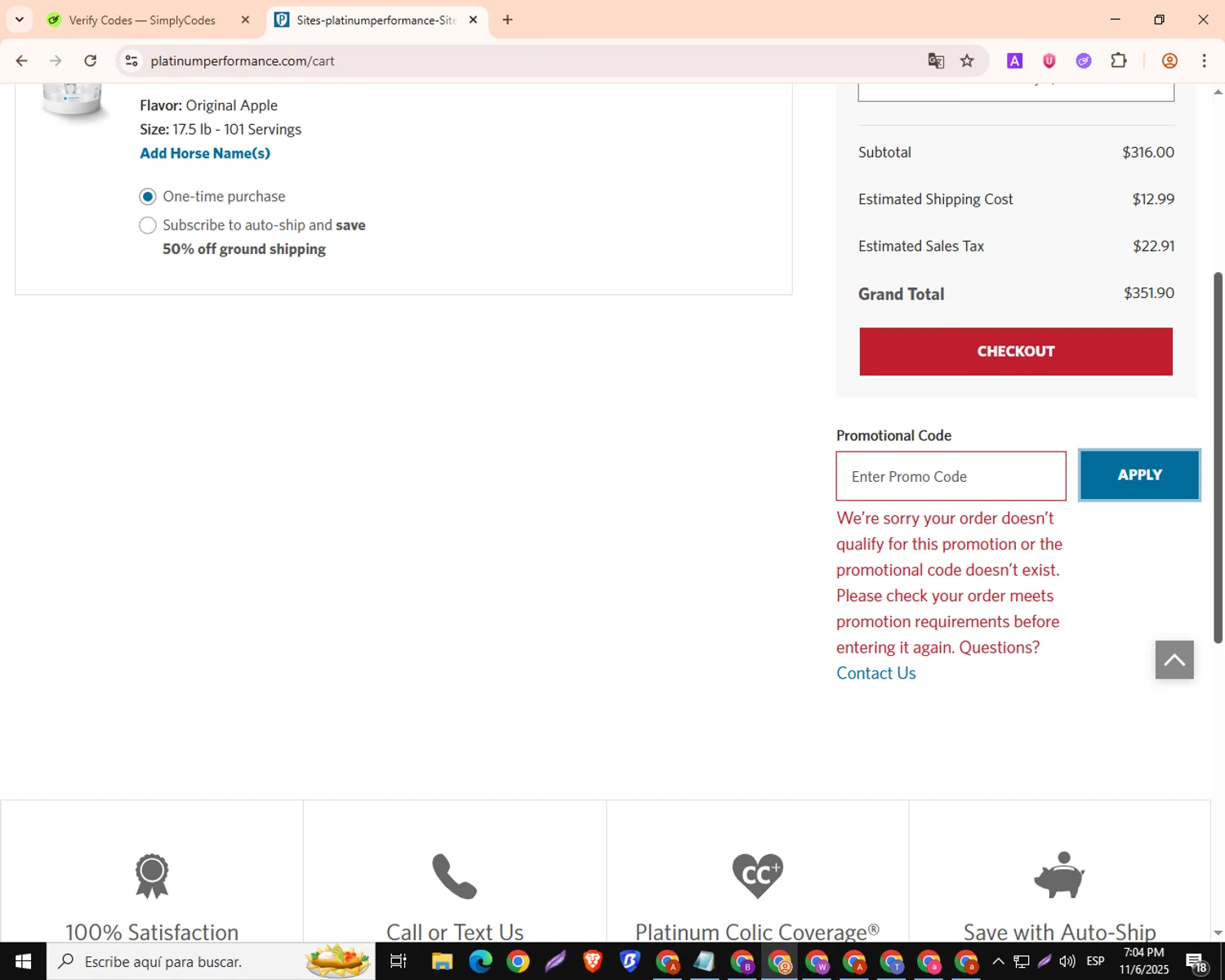Click the Windows taskbar search box
The height and width of the screenshot is (980, 1225).
tap(211, 961)
